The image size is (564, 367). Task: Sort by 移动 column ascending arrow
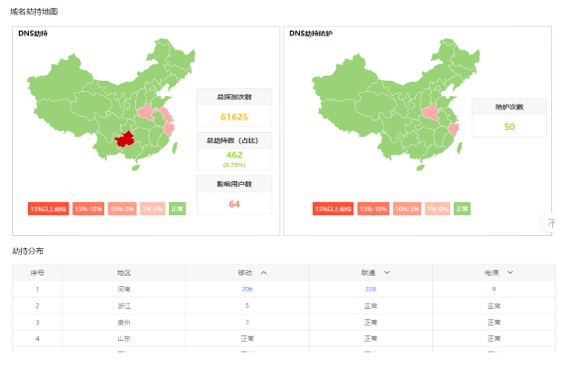tap(264, 273)
